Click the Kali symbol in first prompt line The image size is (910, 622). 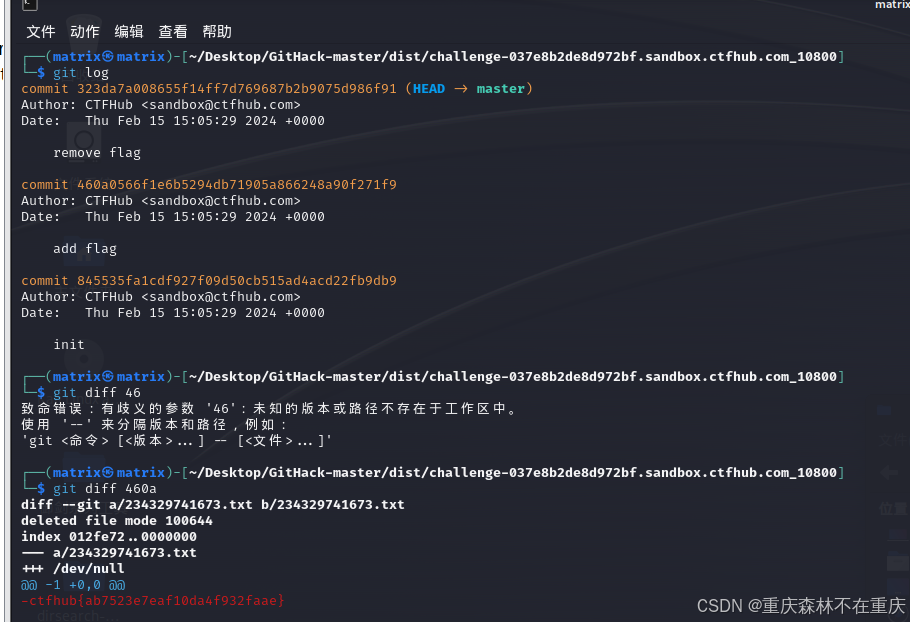pyautogui.click(x=108, y=56)
